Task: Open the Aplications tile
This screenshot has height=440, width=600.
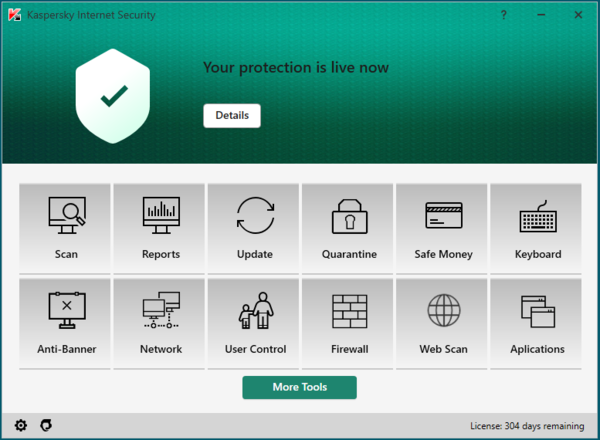Action: tap(536, 324)
